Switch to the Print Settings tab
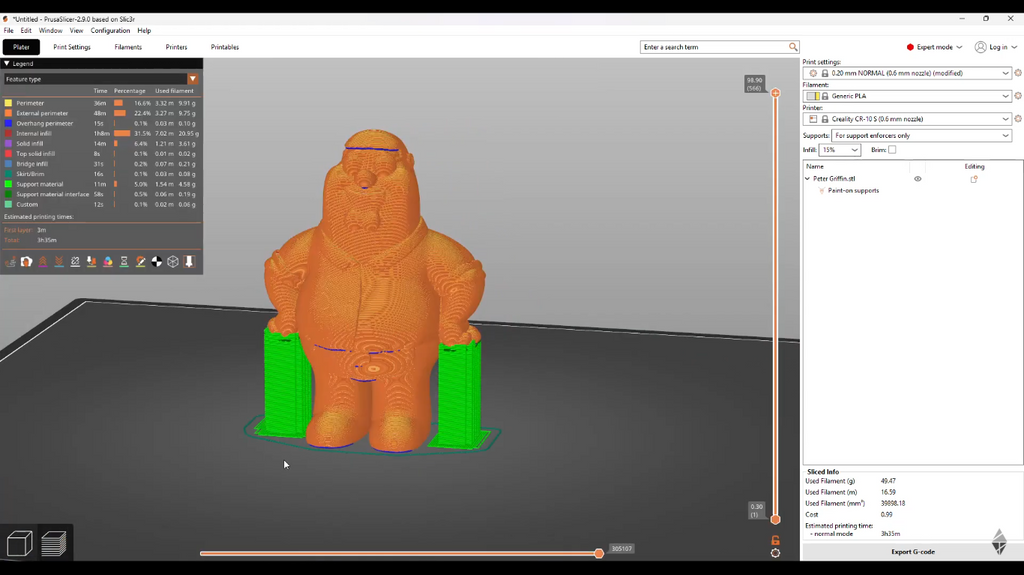1024x575 pixels. (x=72, y=47)
